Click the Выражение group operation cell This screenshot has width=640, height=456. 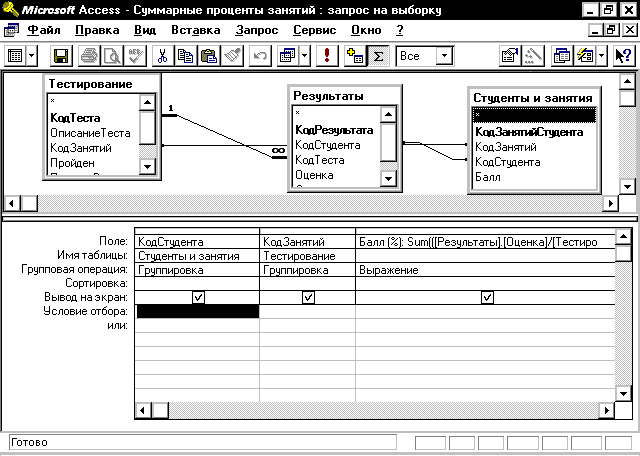(x=485, y=270)
